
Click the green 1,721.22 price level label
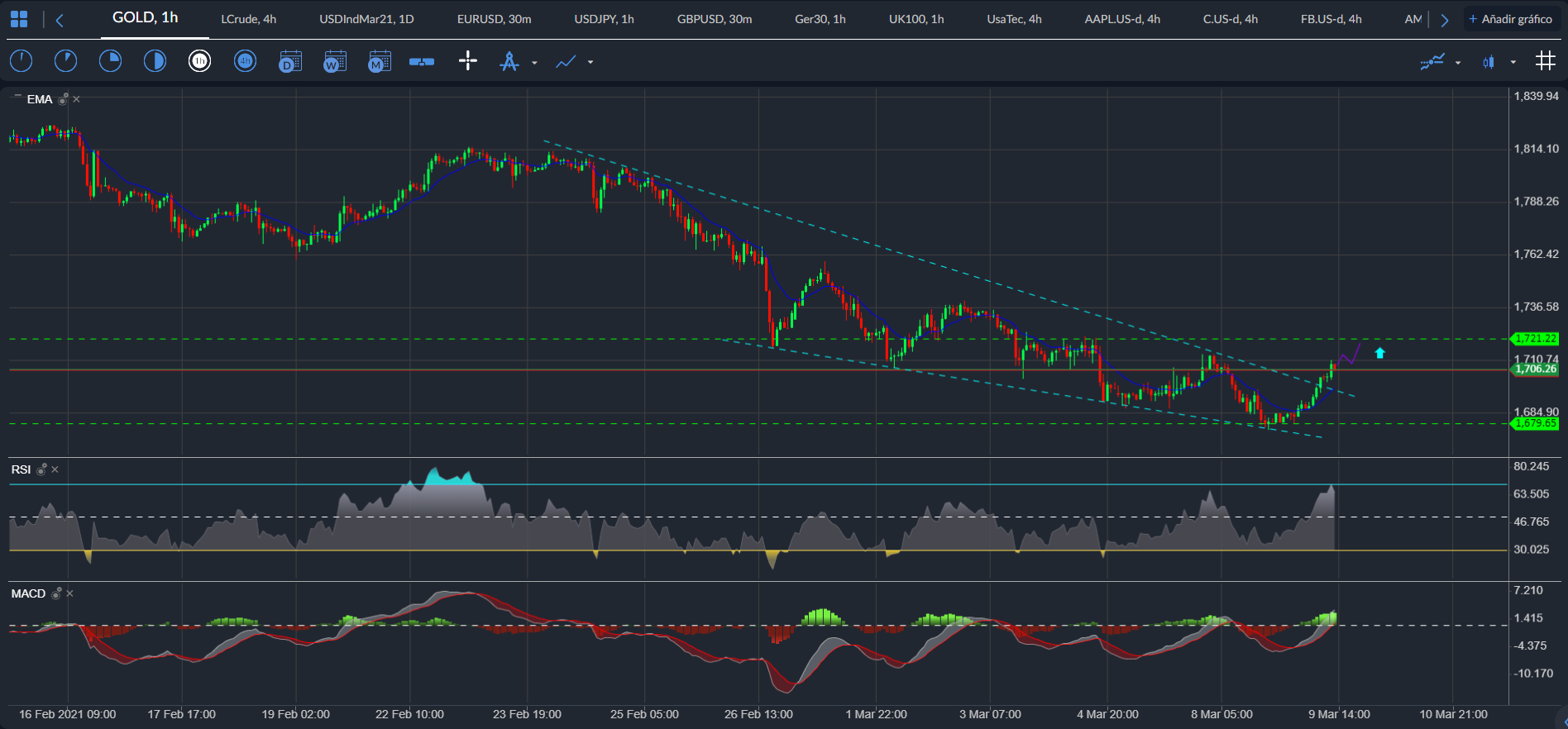point(1535,339)
